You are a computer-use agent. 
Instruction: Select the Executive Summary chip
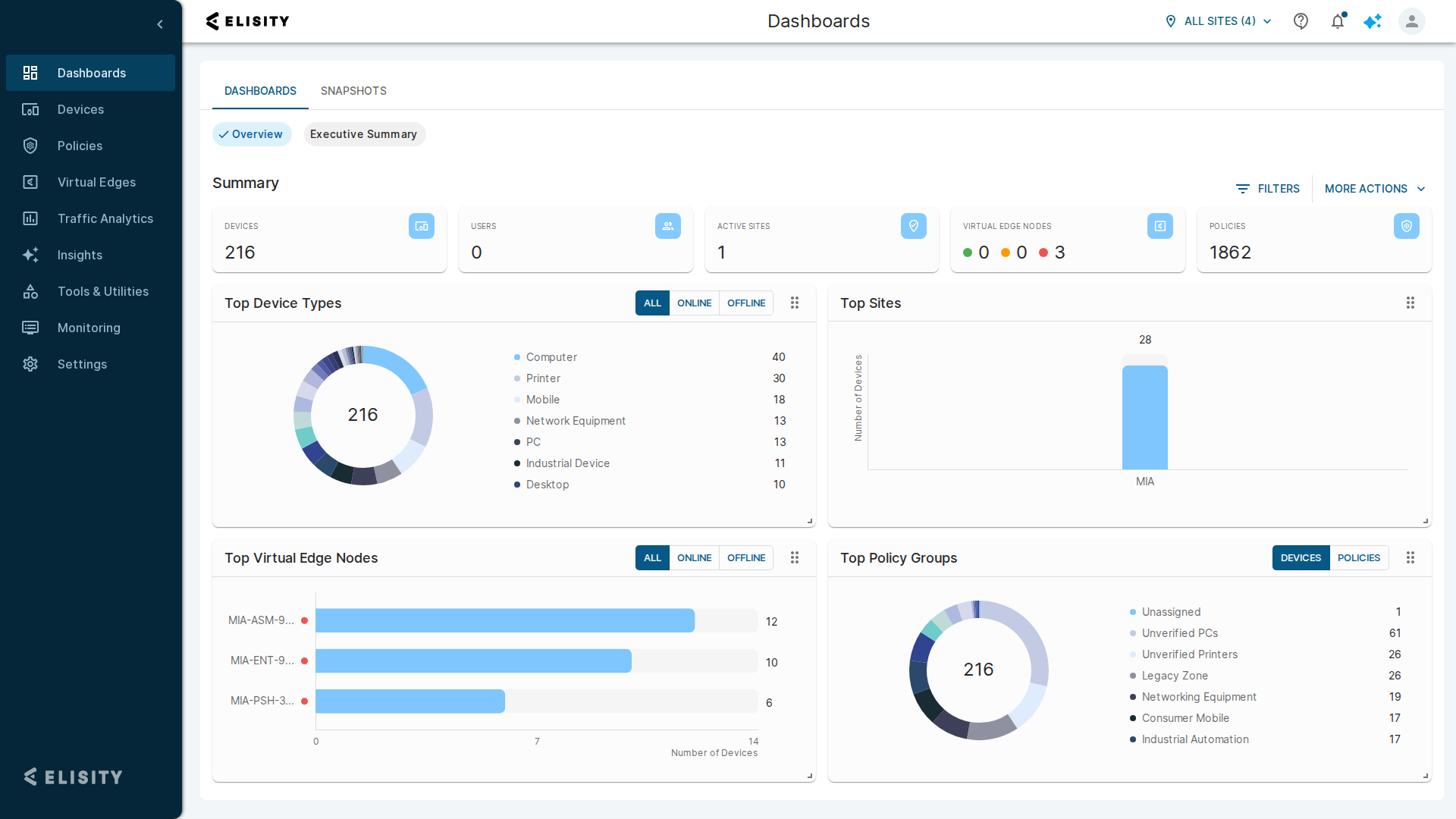coord(364,134)
